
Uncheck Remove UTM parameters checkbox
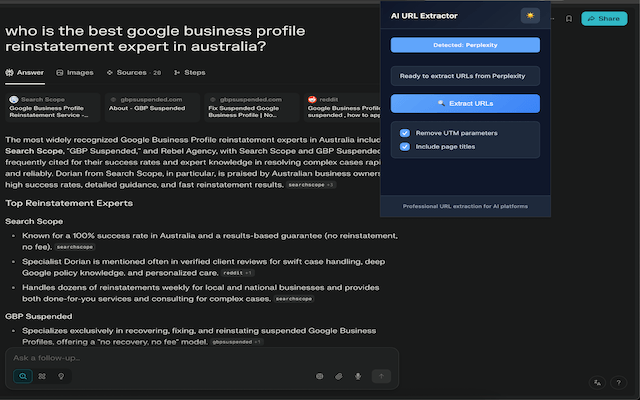point(404,133)
